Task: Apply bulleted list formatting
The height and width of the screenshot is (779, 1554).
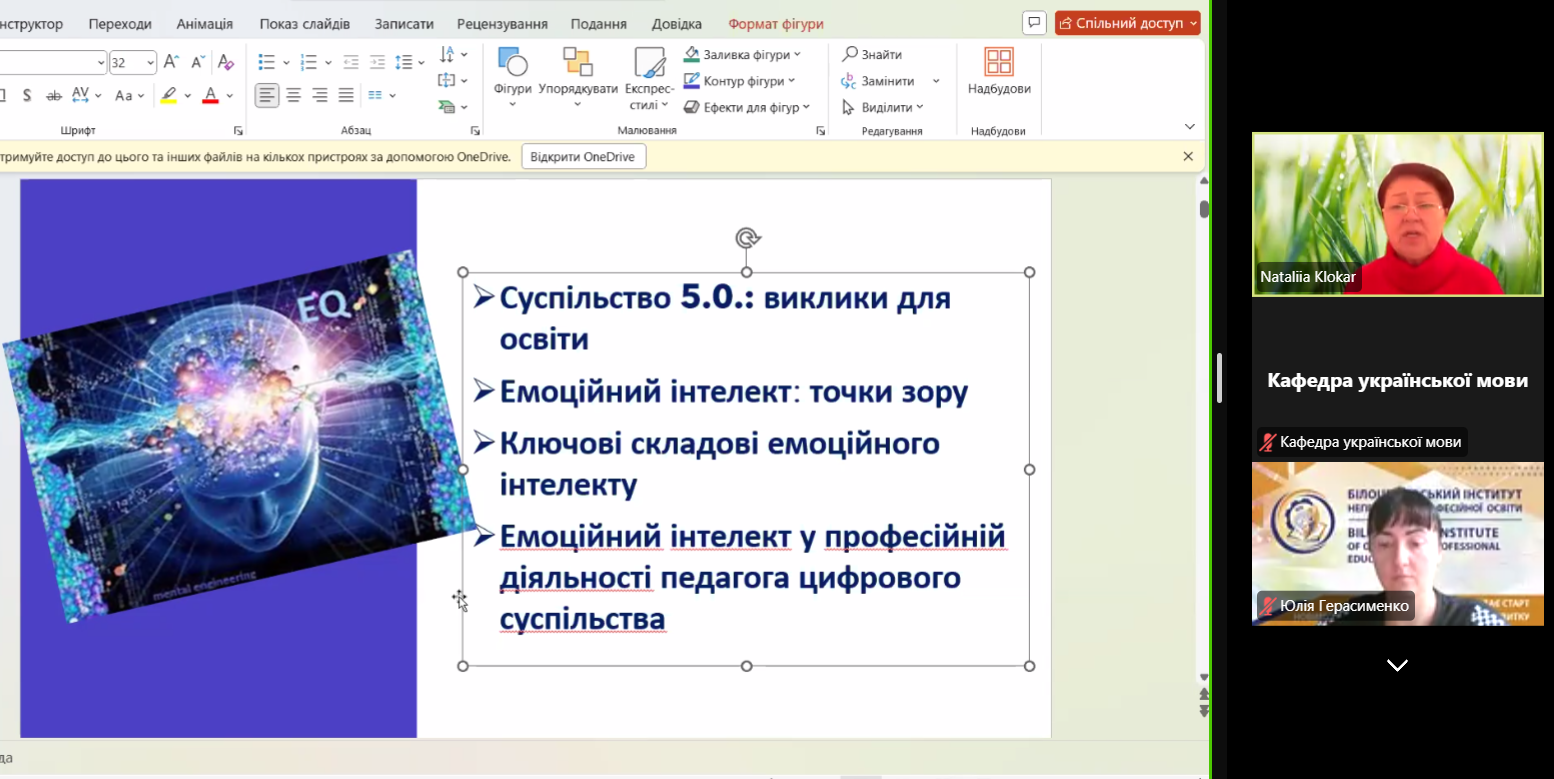Action: coord(266,62)
